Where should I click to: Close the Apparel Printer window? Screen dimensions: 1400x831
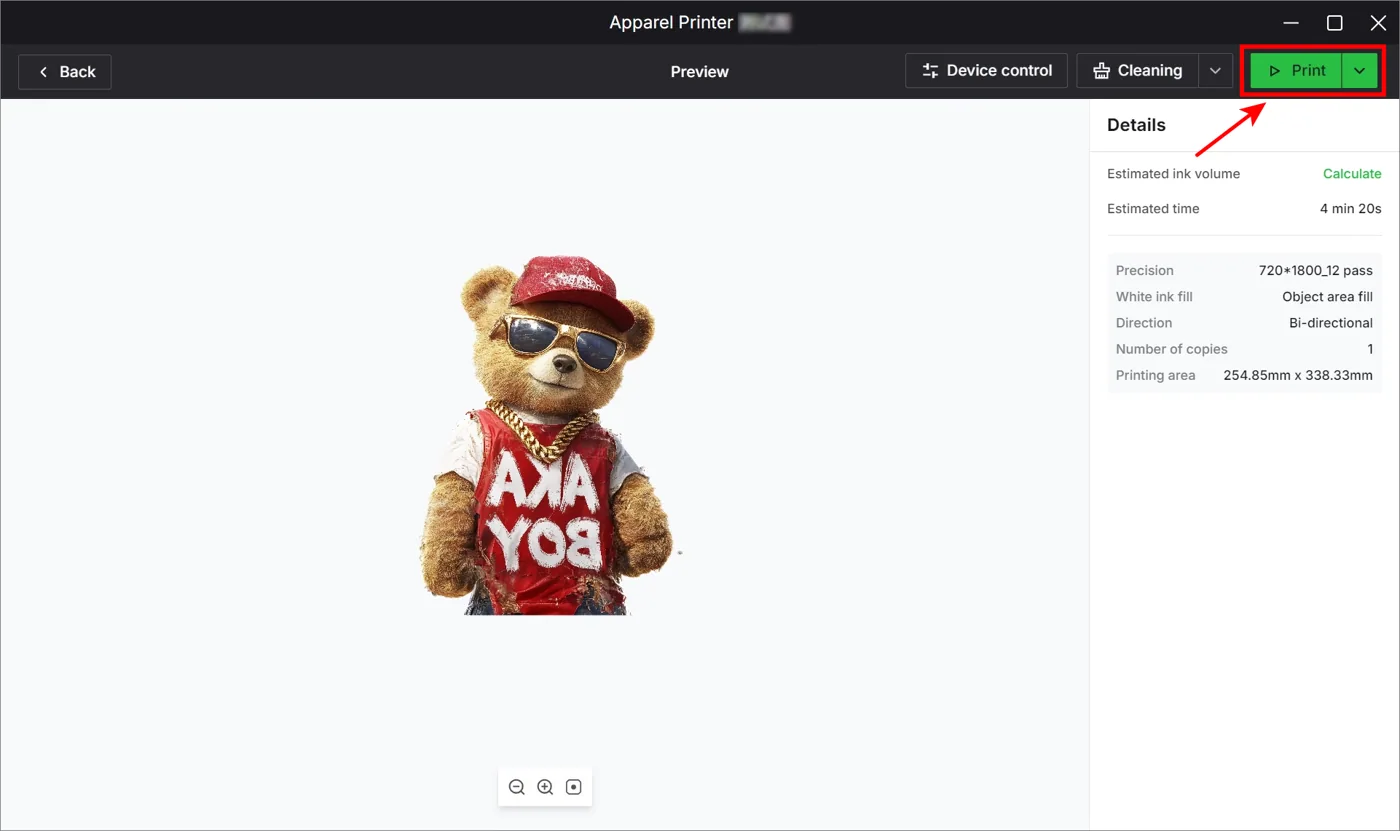(1378, 22)
